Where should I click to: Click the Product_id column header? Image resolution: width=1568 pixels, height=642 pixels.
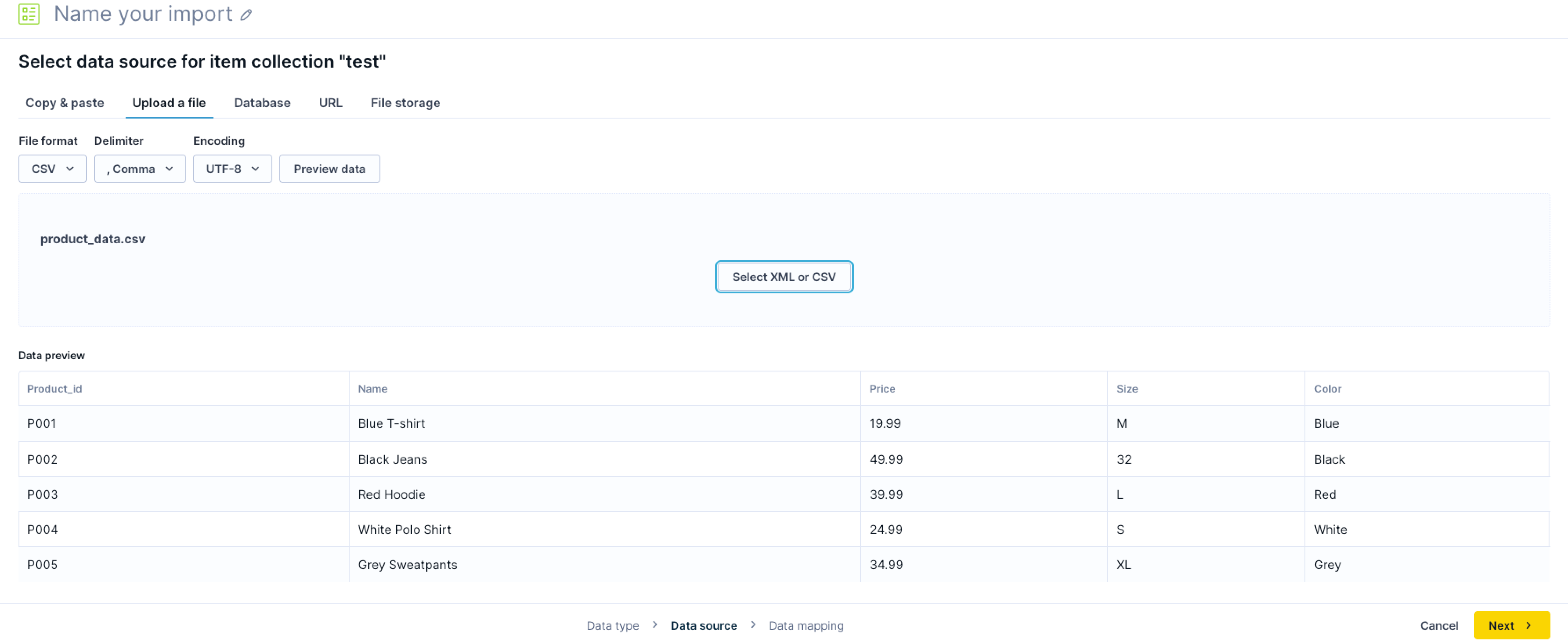54,388
